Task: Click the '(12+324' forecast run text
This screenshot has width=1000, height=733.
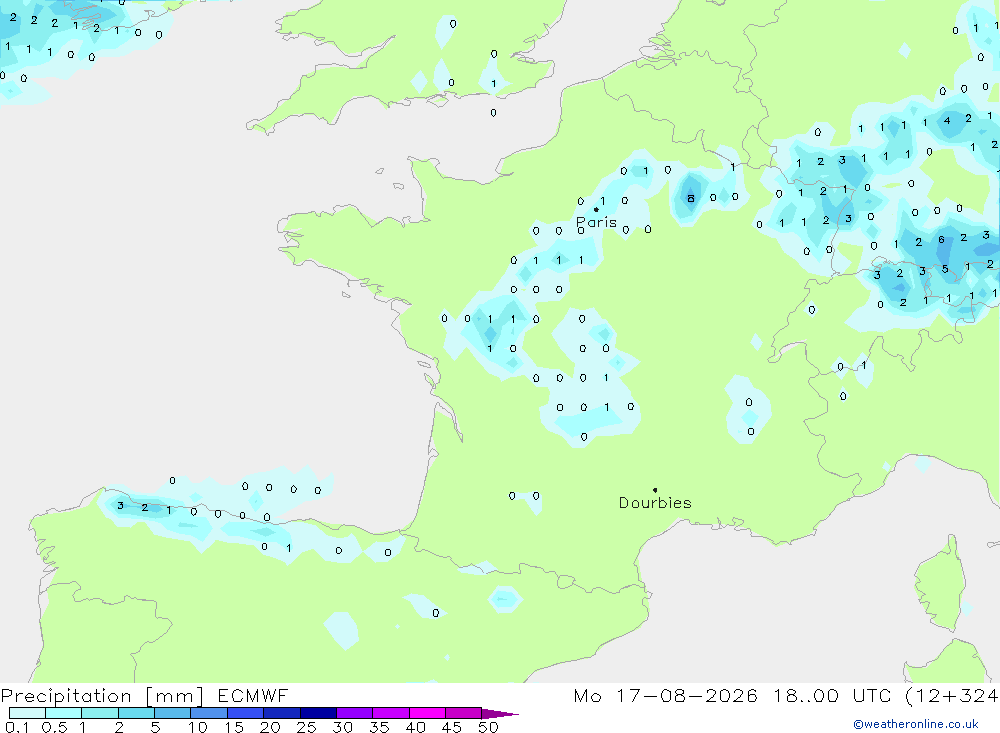Action: pyautogui.click(x=952, y=695)
